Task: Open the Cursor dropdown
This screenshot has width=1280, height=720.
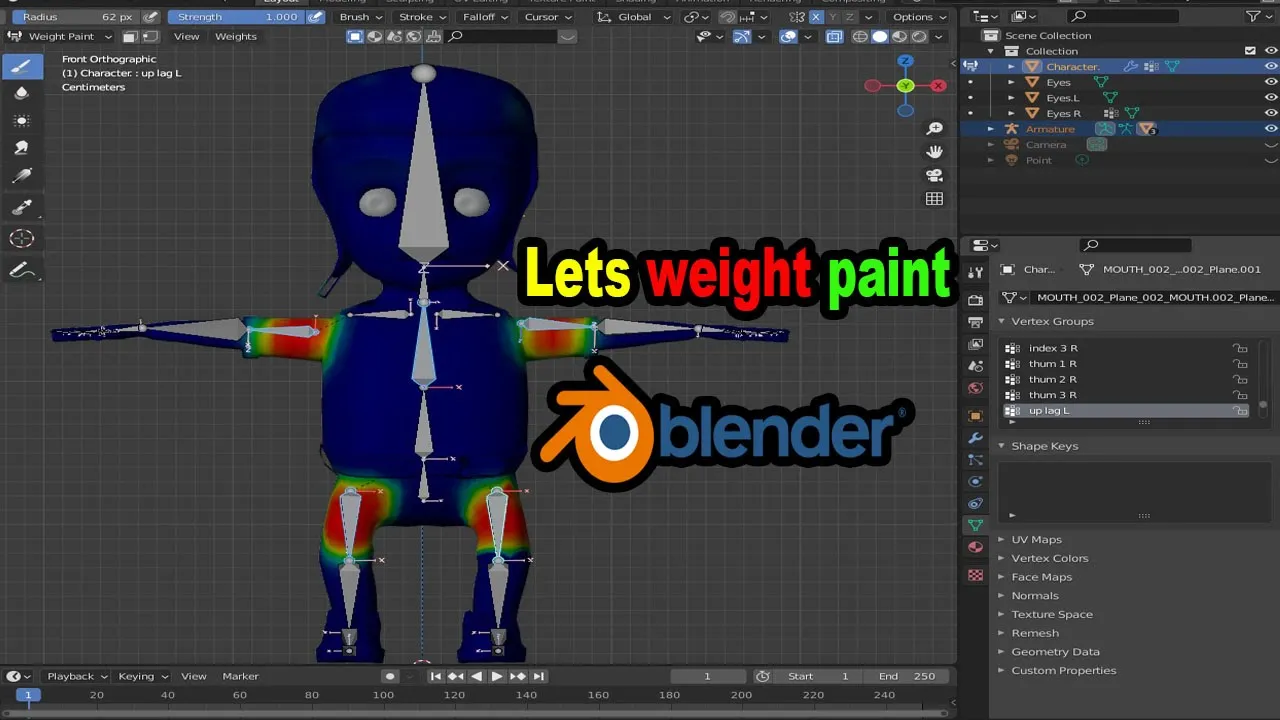Action: click(x=547, y=17)
